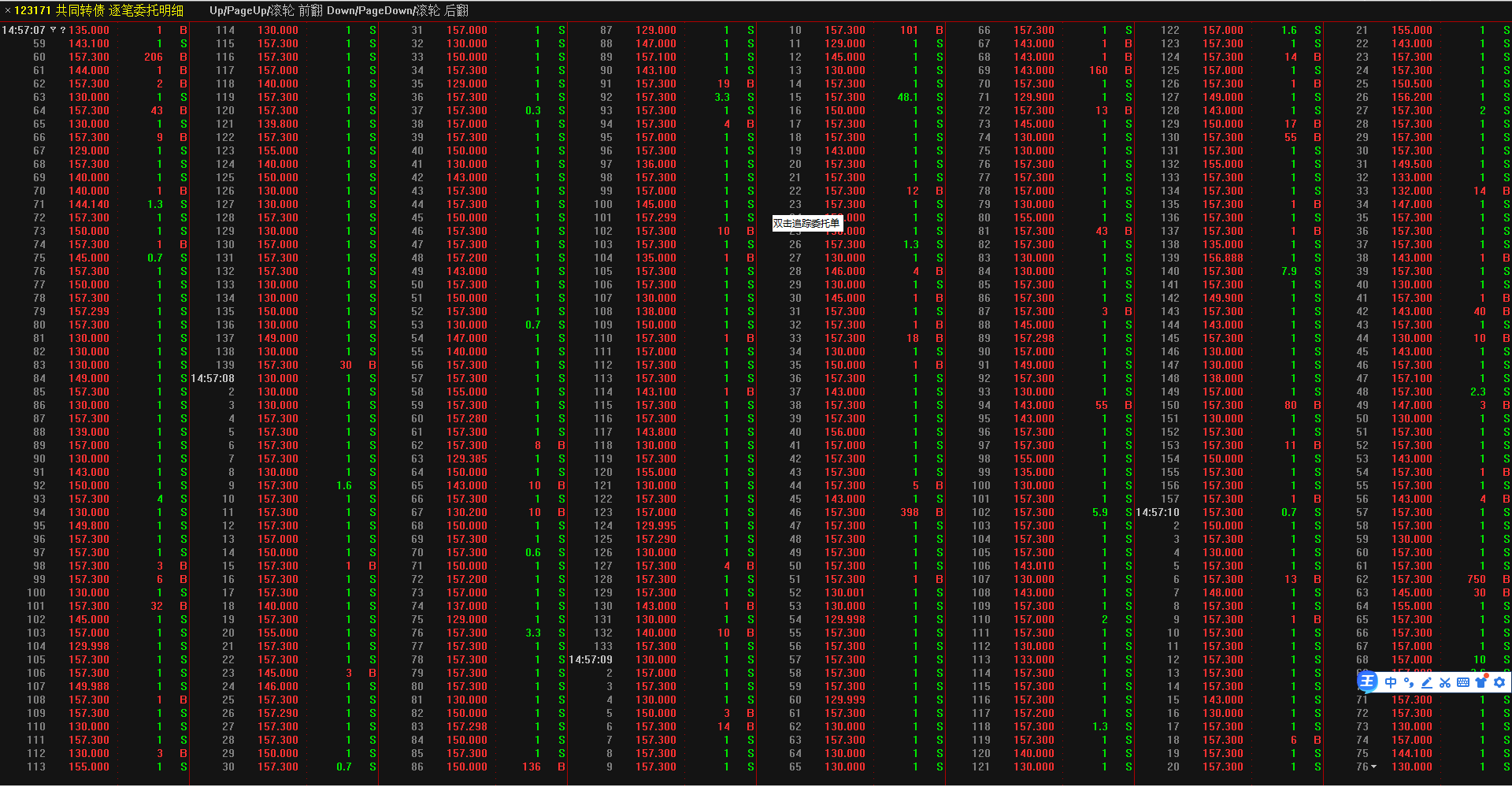Click the 双击追踪委托单 tooltip
This screenshot has height=787, width=1512.
point(806,224)
